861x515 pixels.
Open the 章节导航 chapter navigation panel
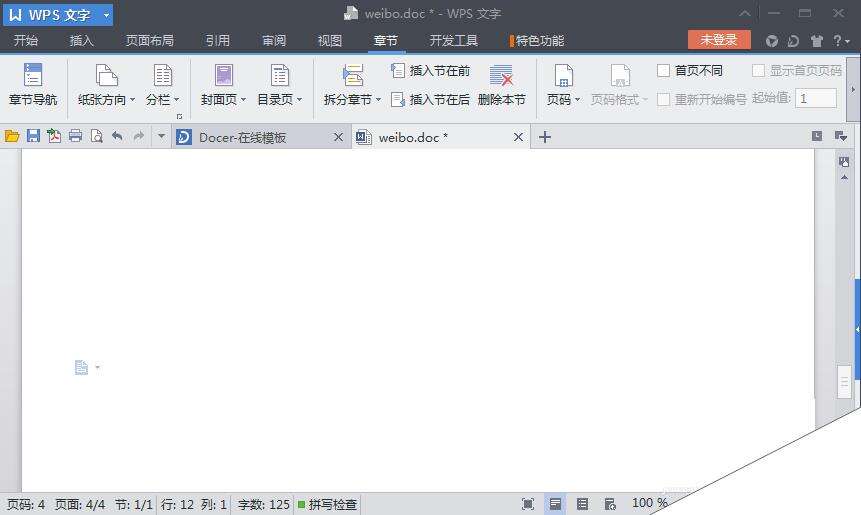coord(33,85)
